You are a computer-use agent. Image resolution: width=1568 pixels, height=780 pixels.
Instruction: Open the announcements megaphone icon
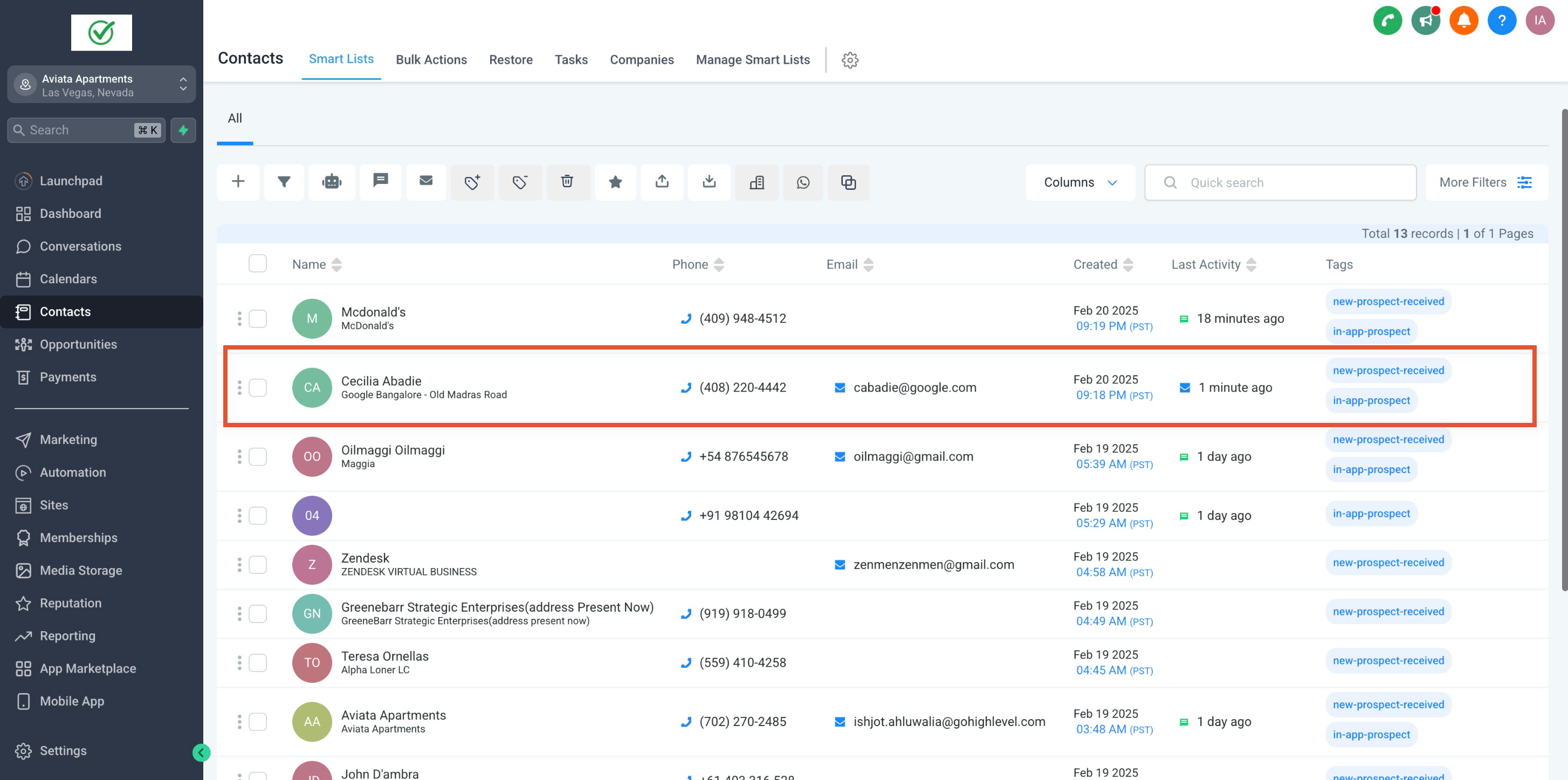coord(1426,20)
